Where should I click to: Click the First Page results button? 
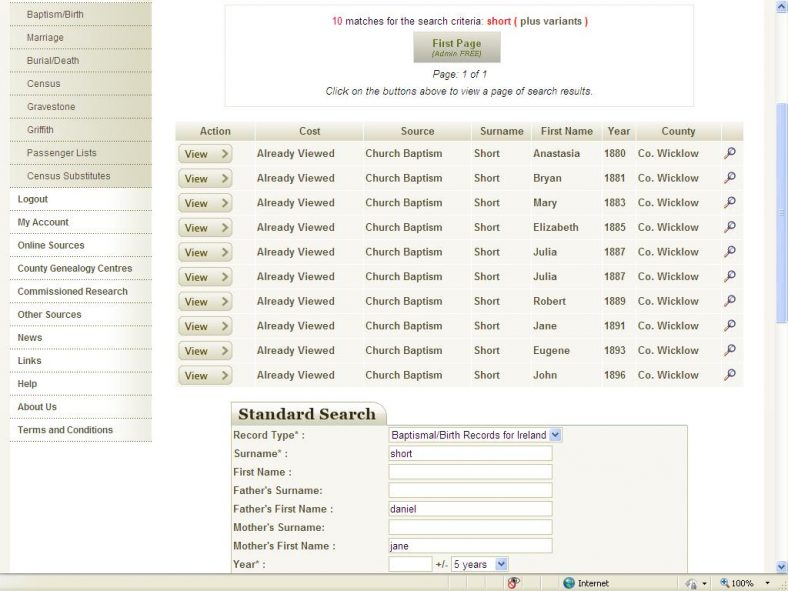click(457, 47)
